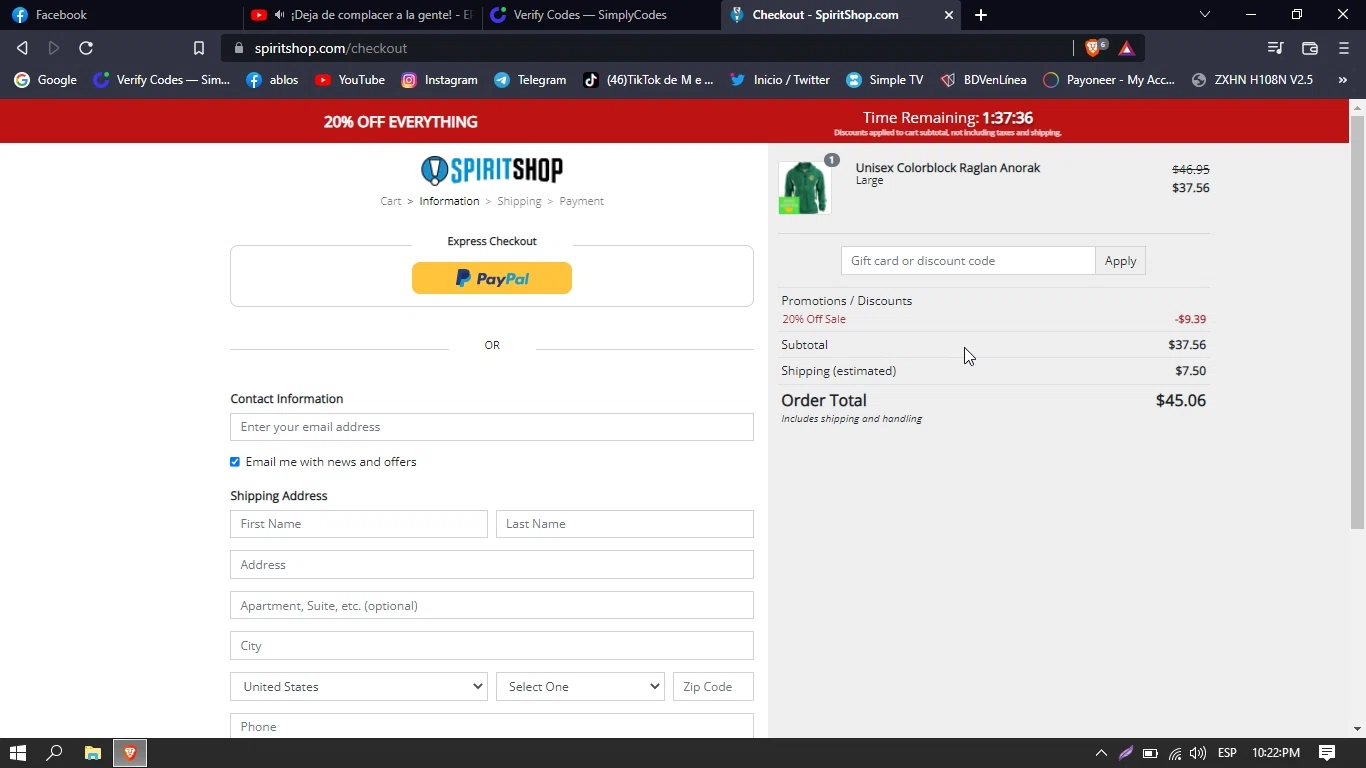Click the Apartment, Suite optional field
1366x768 pixels.
click(492, 606)
